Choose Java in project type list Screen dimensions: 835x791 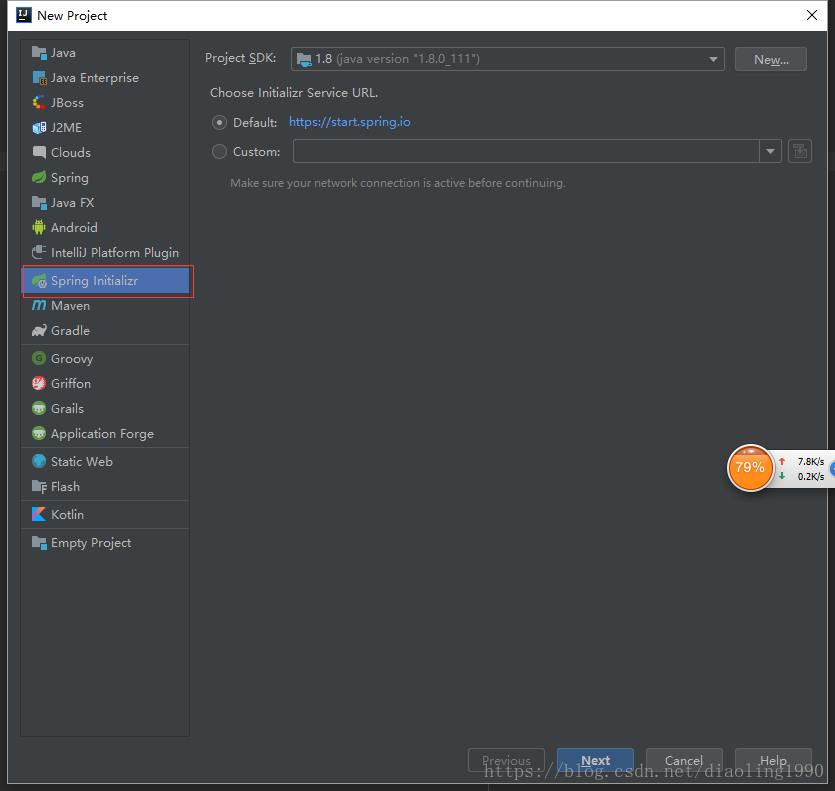coord(63,53)
